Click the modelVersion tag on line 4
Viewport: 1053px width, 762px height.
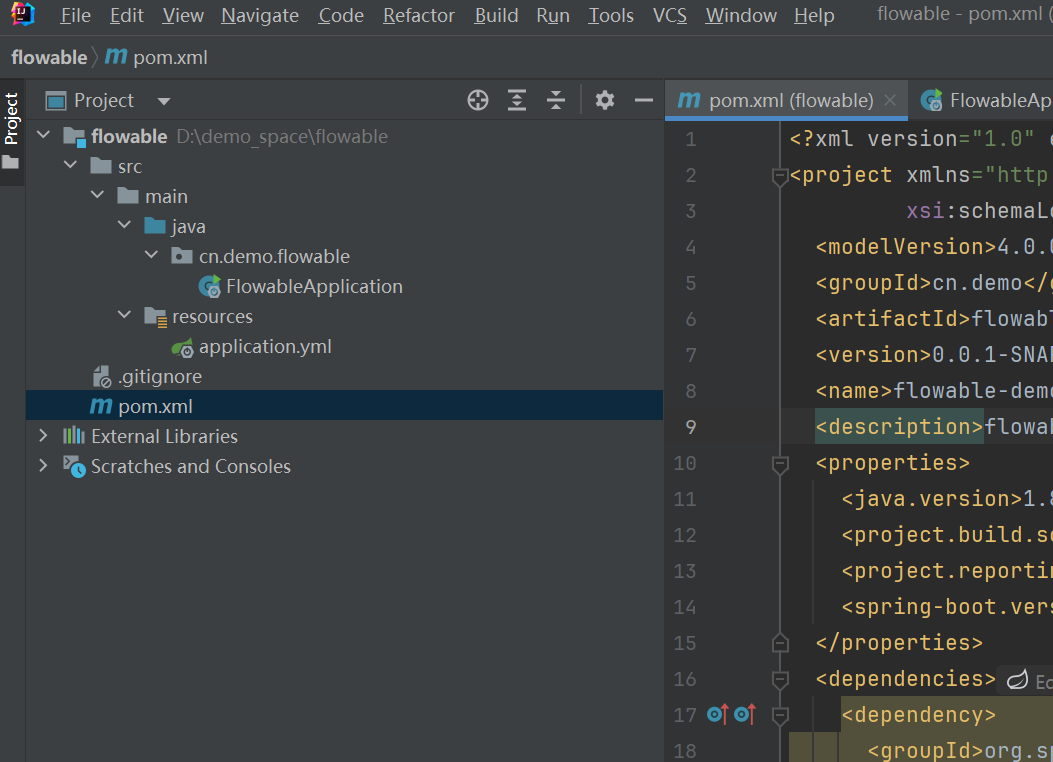pos(906,246)
